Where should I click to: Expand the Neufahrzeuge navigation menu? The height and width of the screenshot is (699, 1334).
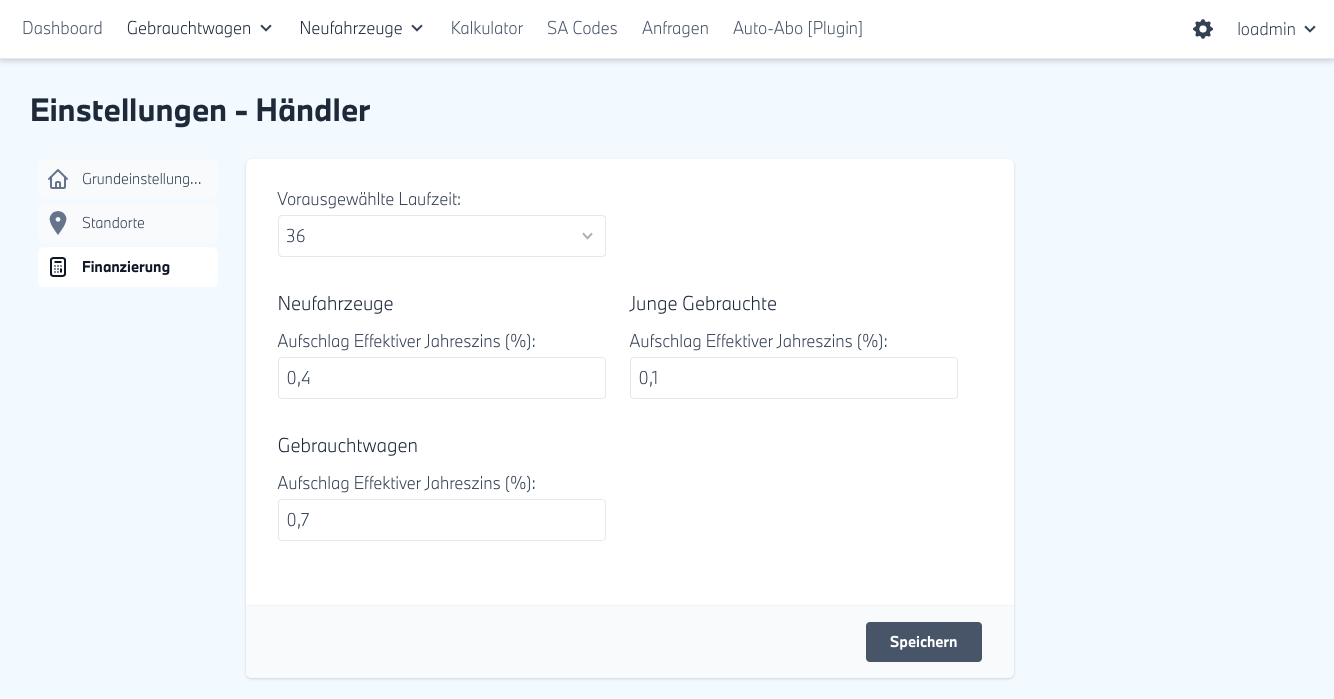tap(361, 28)
